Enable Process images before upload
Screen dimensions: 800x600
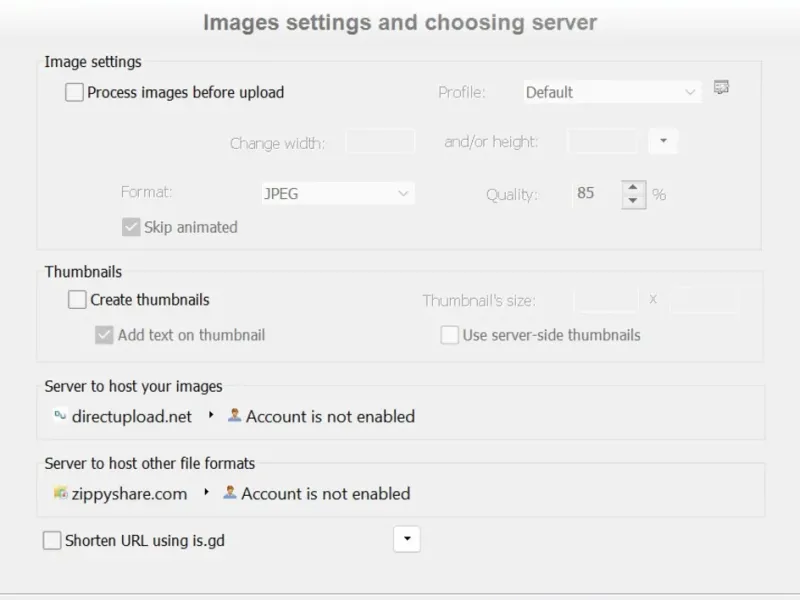[x=75, y=93]
